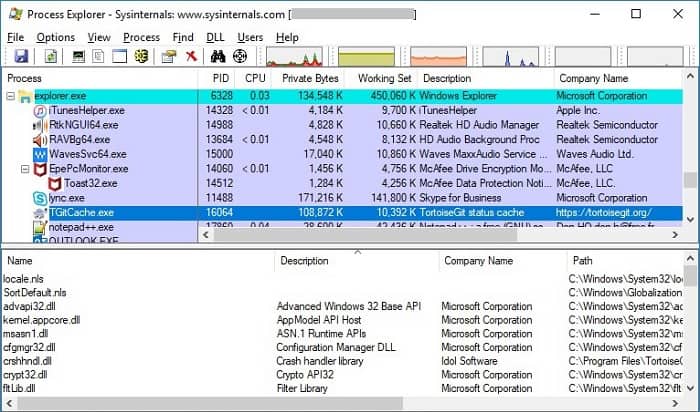Click the yellow commit history graph

(367, 57)
